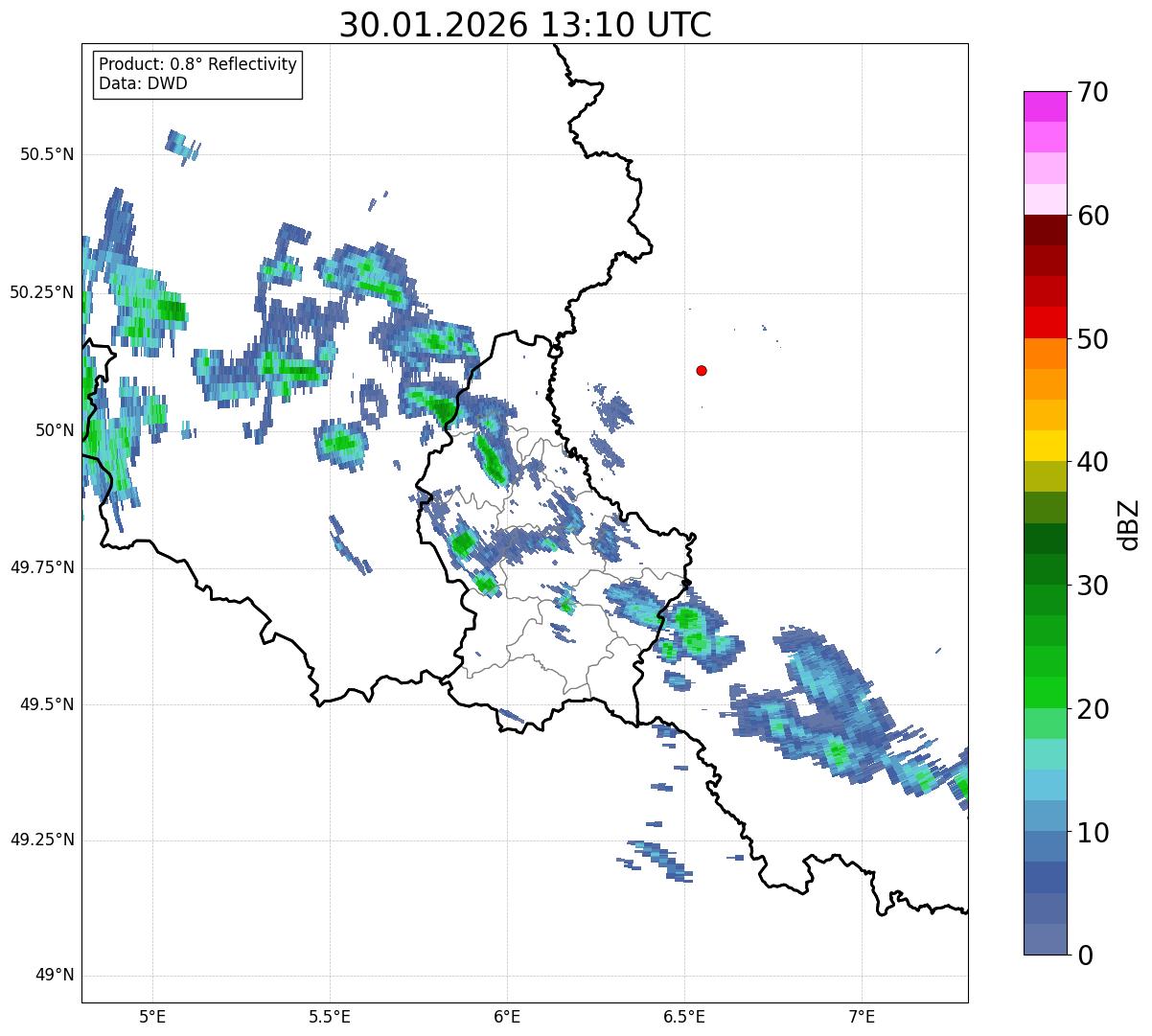Click the bright red swatch just above 50

(1046, 323)
